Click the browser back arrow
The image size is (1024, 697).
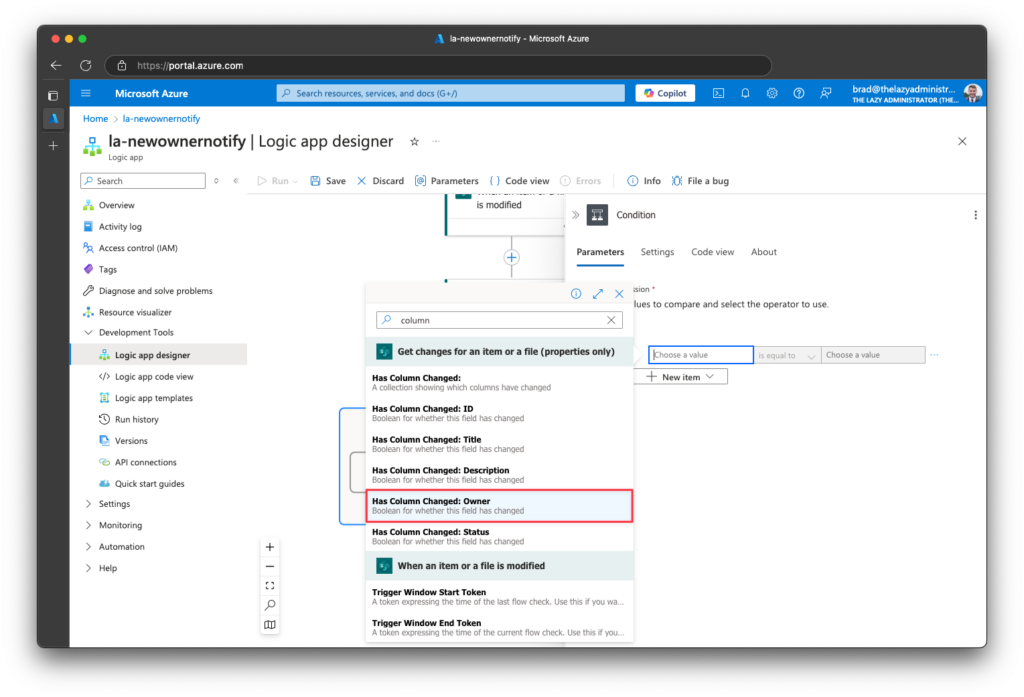point(56,65)
